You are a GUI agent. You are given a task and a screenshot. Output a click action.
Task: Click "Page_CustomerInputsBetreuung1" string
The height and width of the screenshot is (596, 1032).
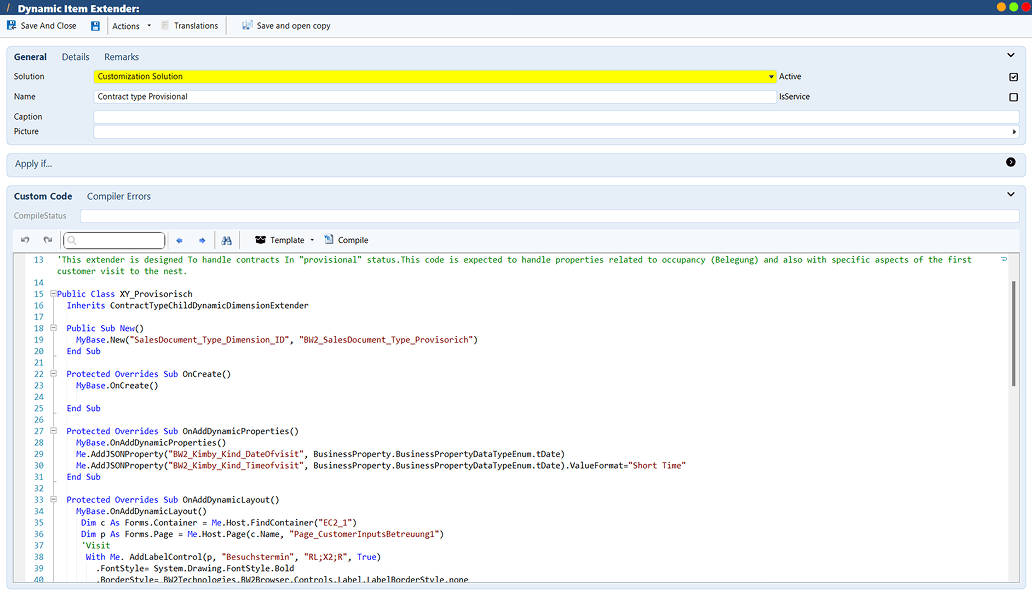[x=365, y=534]
